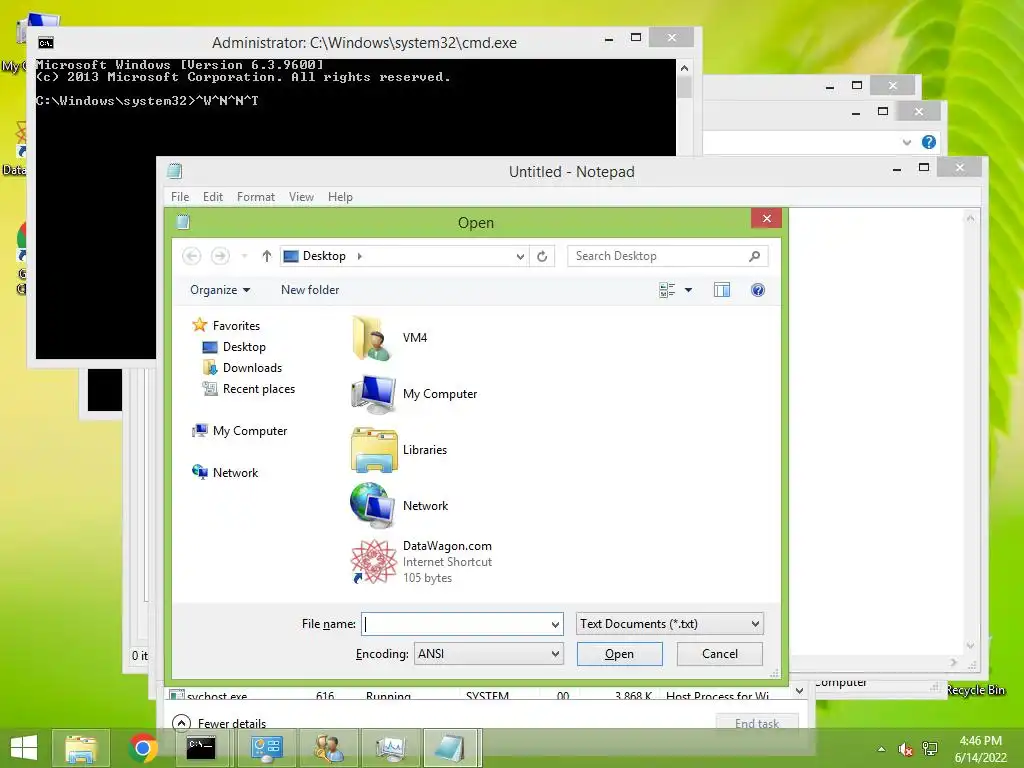The width and height of the screenshot is (1024, 768).
Task: Change view using the view icon
Action: pyautogui.click(x=667, y=290)
